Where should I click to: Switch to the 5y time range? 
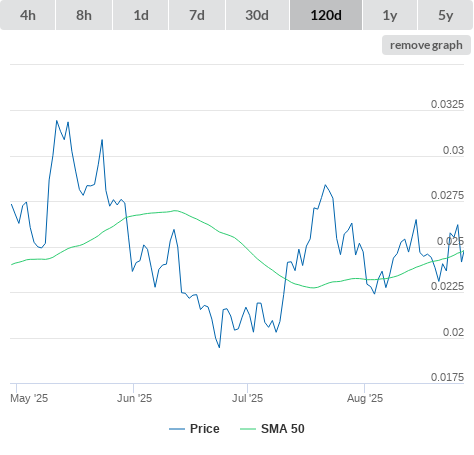pyautogui.click(x=446, y=15)
